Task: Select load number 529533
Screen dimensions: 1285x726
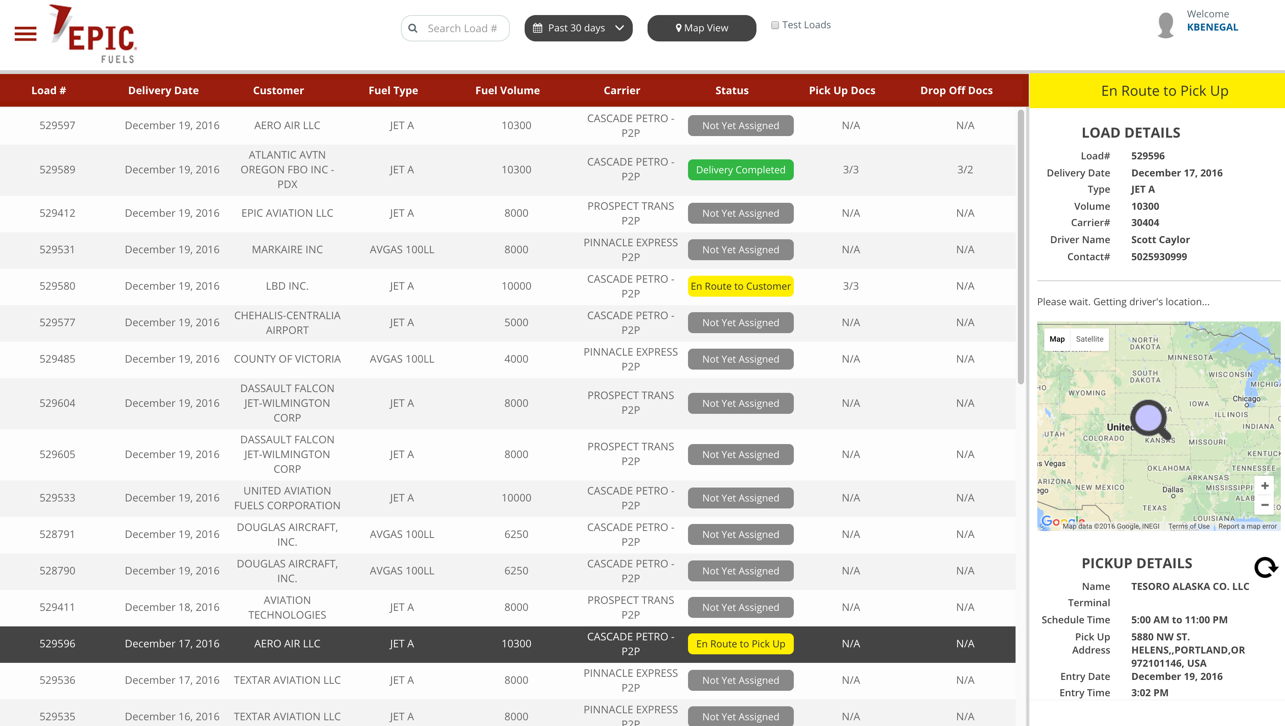Action: [57, 498]
